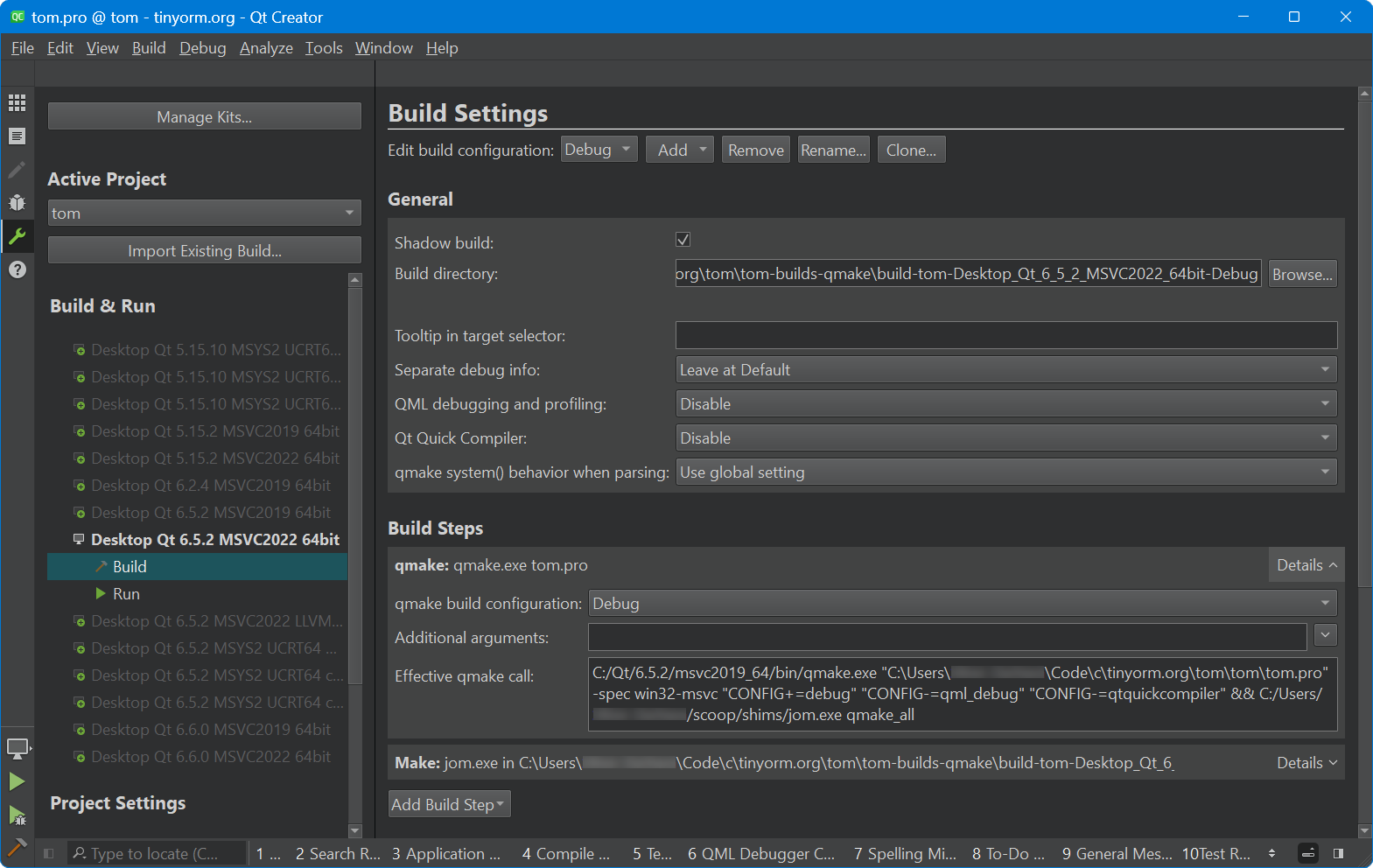This screenshot has height=868, width=1373.
Task: Open qmake system() behavior dropdown
Action: click(1006, 472)
